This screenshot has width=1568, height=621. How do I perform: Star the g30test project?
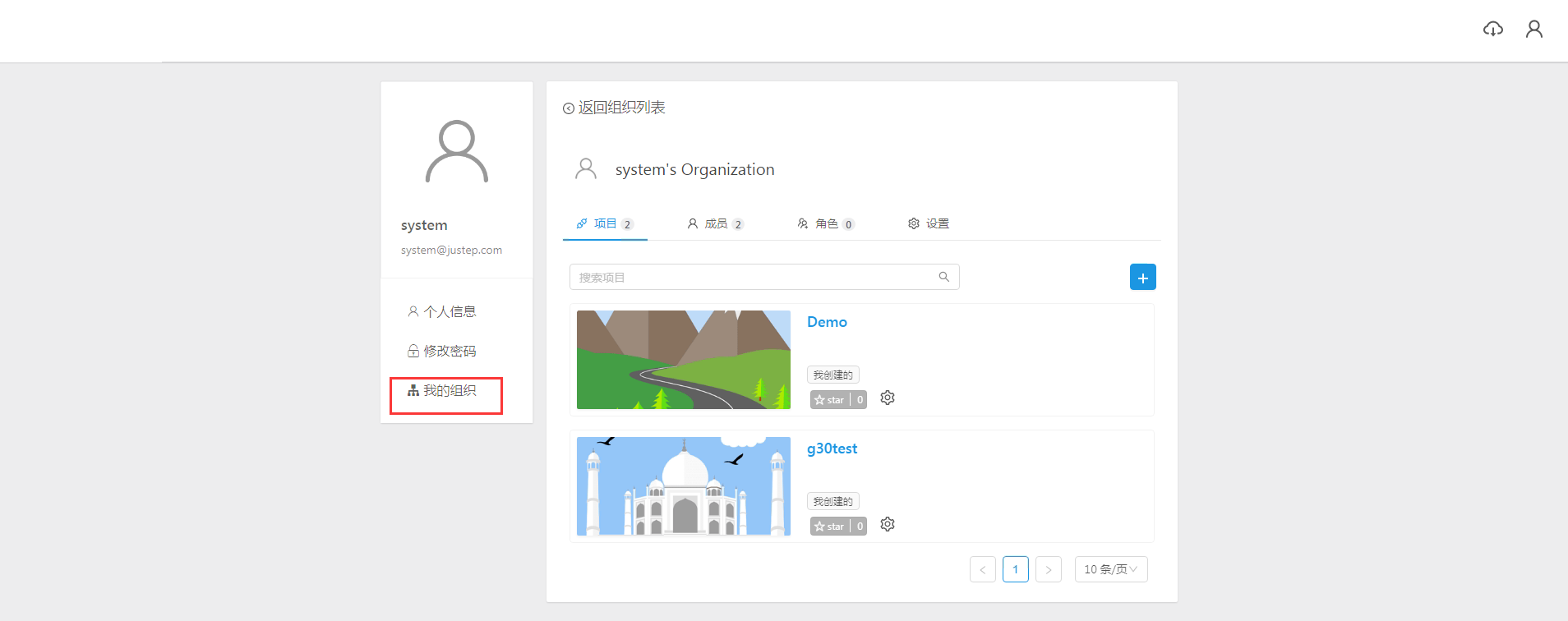coord(830,527)
